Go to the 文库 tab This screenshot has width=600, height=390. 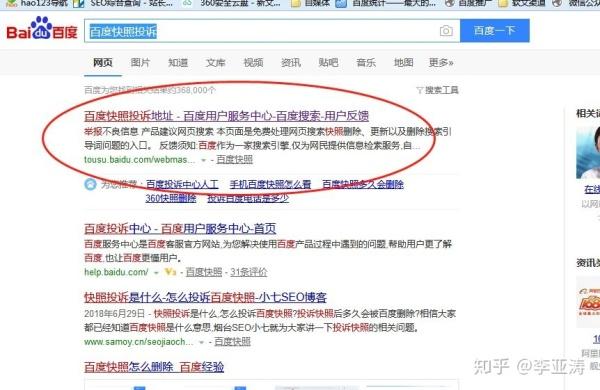pyautogui.click(x=215, y=62)
